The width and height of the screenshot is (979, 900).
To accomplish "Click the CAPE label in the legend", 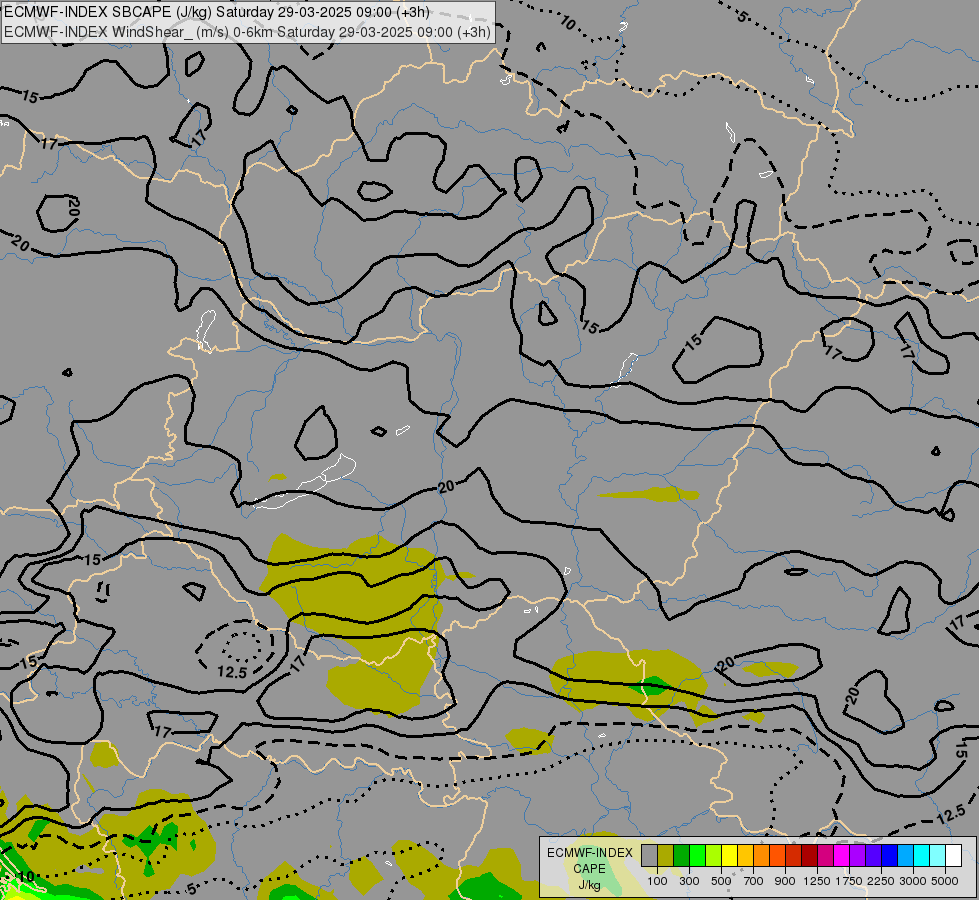I will click(x=589, y=869).
